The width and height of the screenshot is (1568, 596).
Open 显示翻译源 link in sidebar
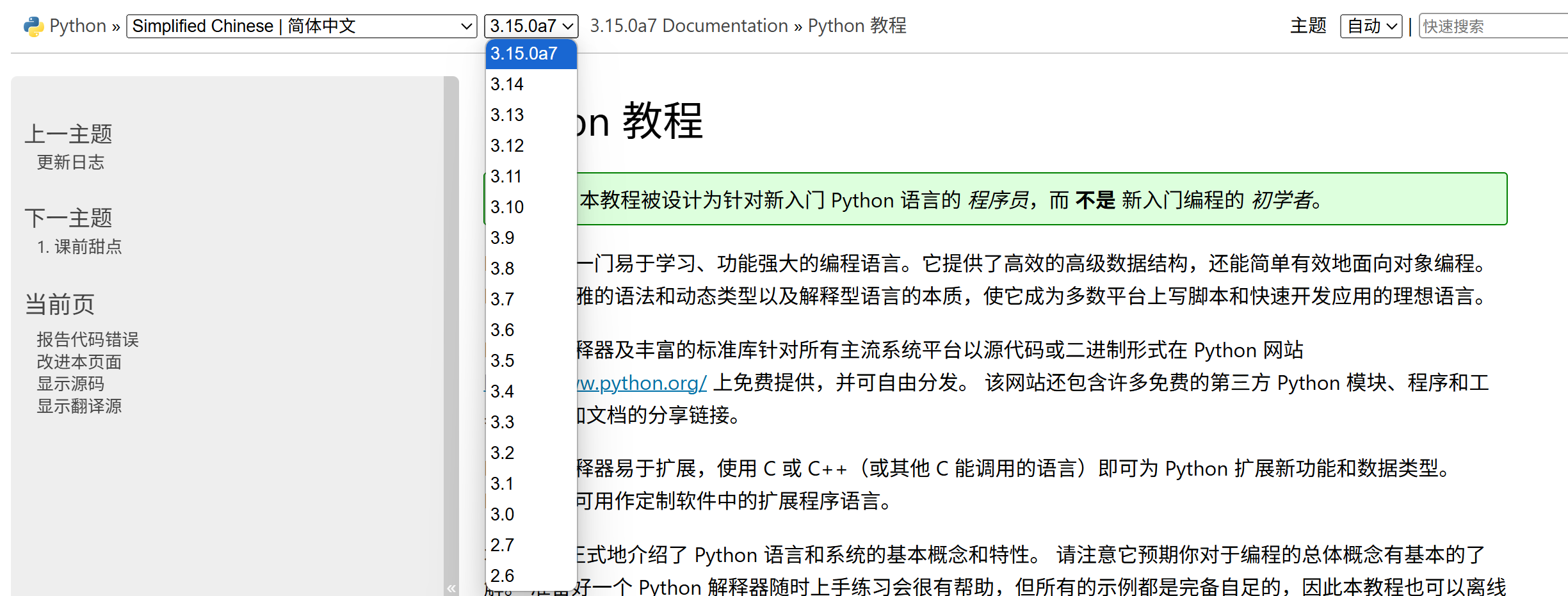click(79, 406)
